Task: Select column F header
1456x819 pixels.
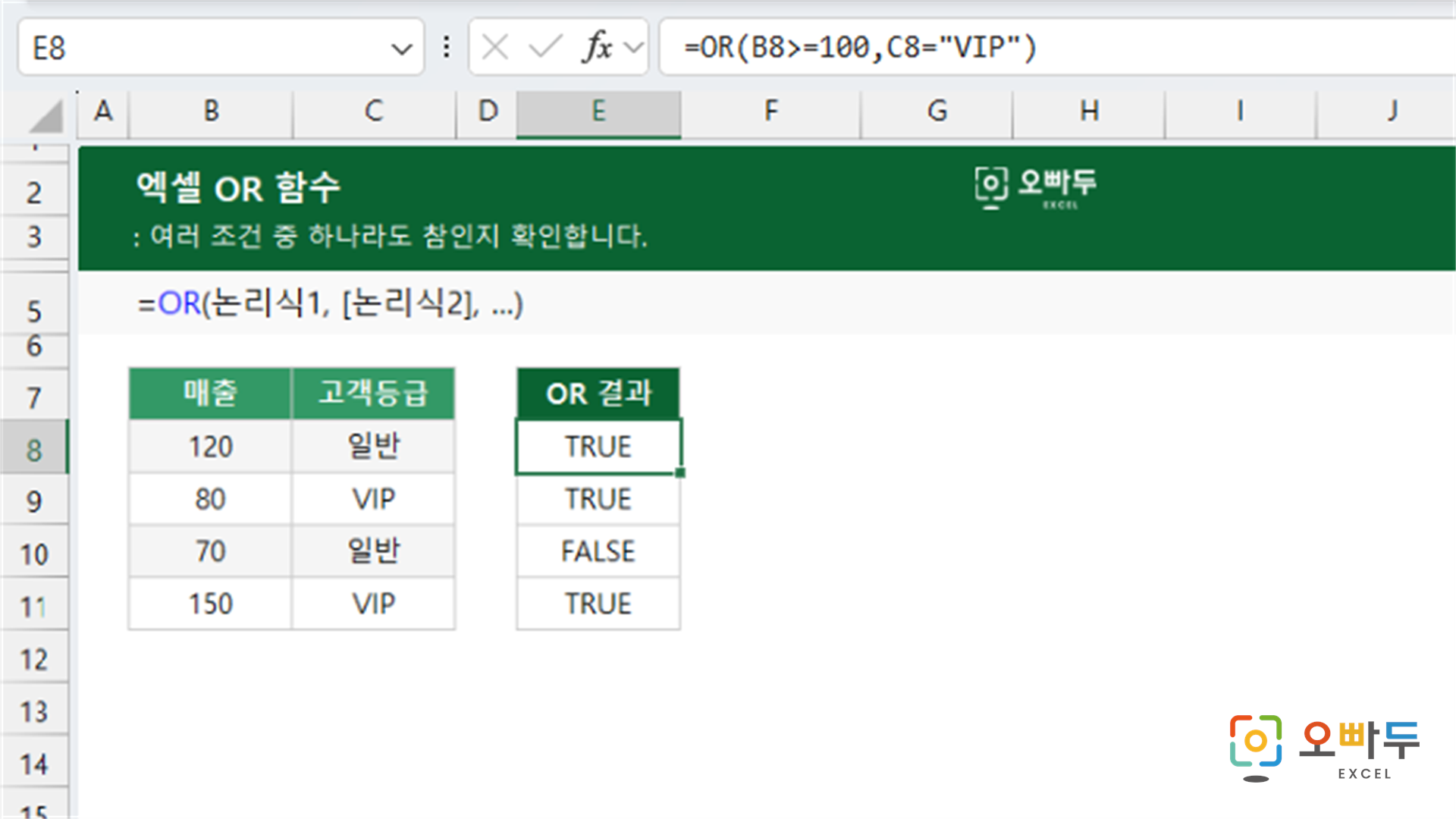Action: [770, 112]
